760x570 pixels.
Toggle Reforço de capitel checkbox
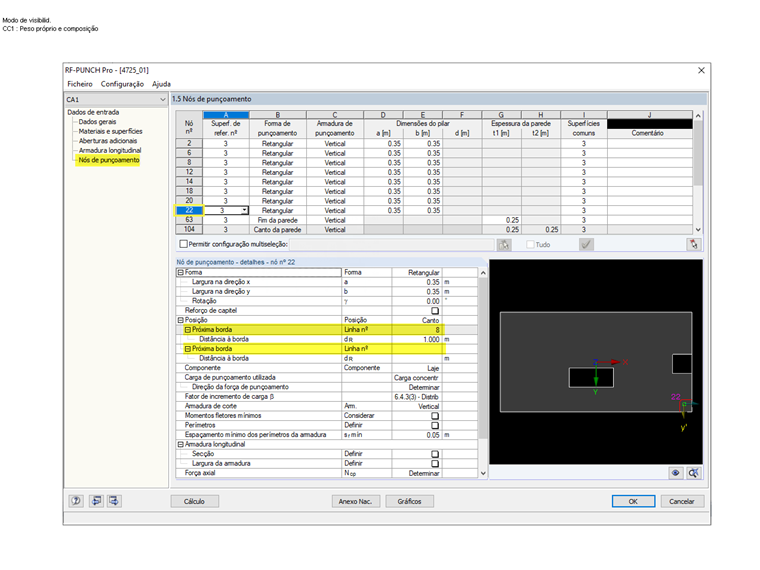click(435, 310)
